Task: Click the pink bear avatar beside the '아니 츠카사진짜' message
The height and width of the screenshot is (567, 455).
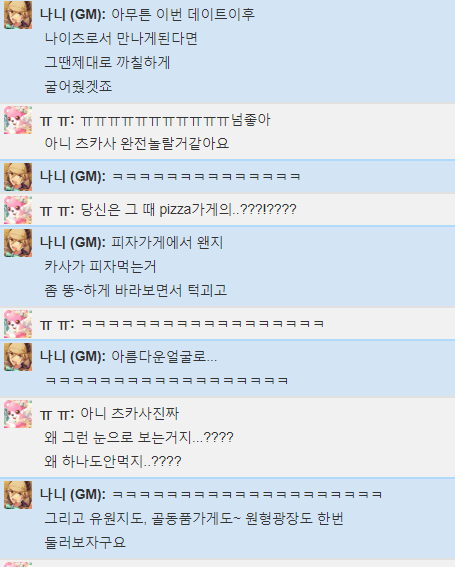Action: pyautogui.click(x=18, y=414)
